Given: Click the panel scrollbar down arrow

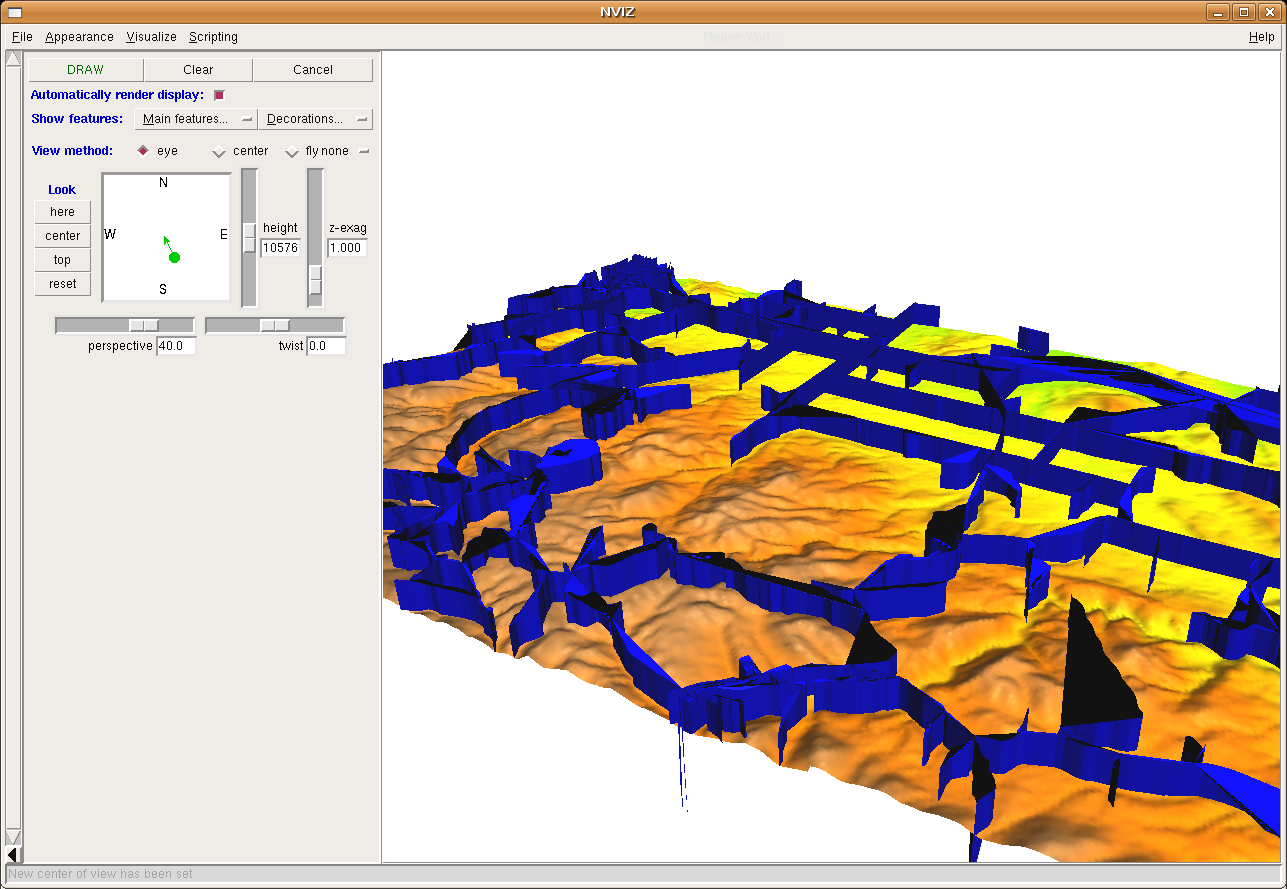Looking at the screenshot, I should pos(13,837).
